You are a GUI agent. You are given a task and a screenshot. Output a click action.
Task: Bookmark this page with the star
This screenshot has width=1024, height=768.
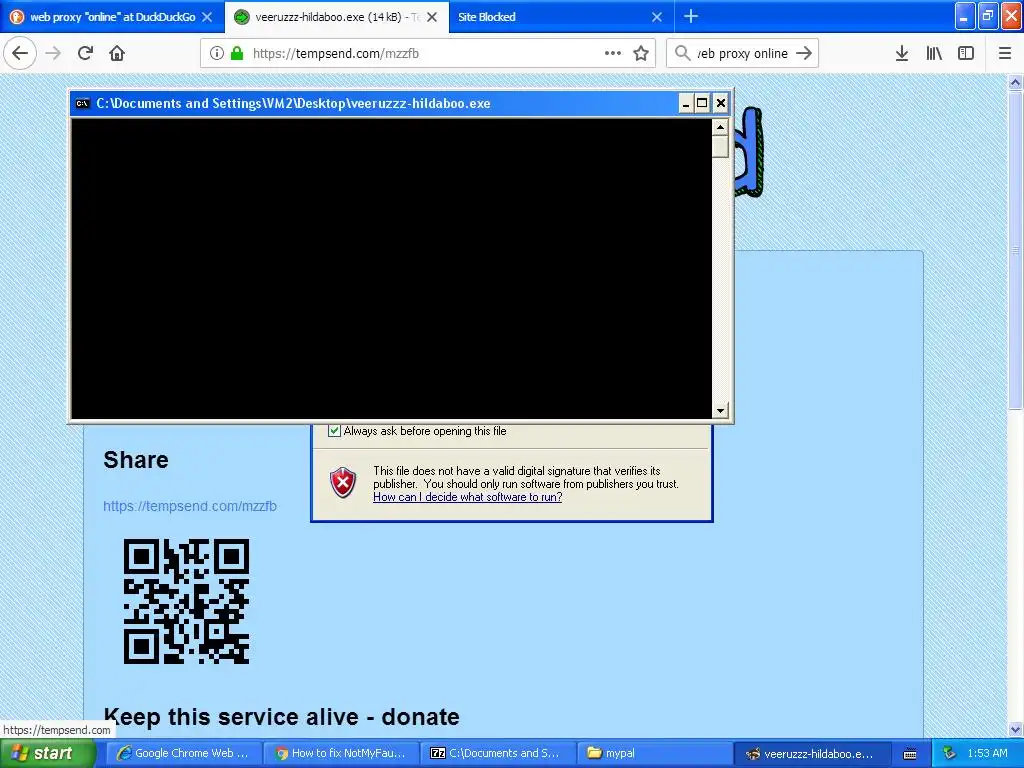click(641, 53)
